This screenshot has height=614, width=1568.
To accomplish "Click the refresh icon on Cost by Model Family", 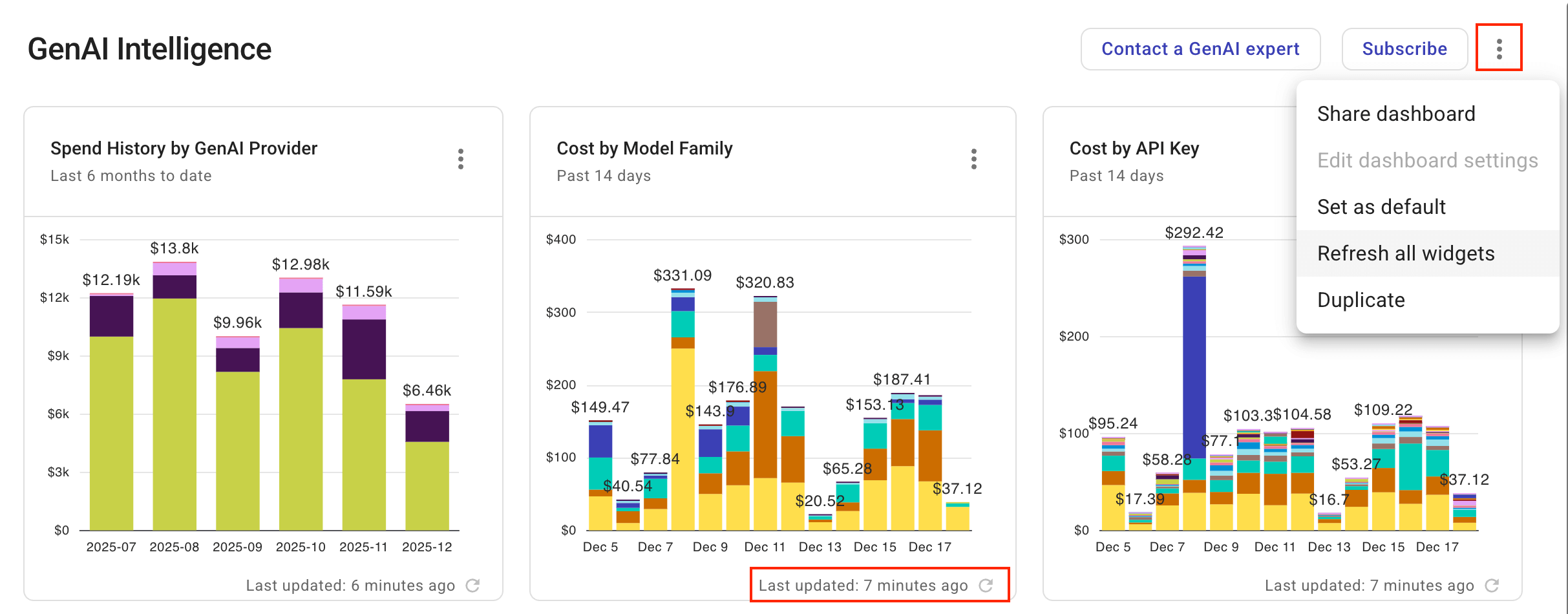I will point(985,585).
